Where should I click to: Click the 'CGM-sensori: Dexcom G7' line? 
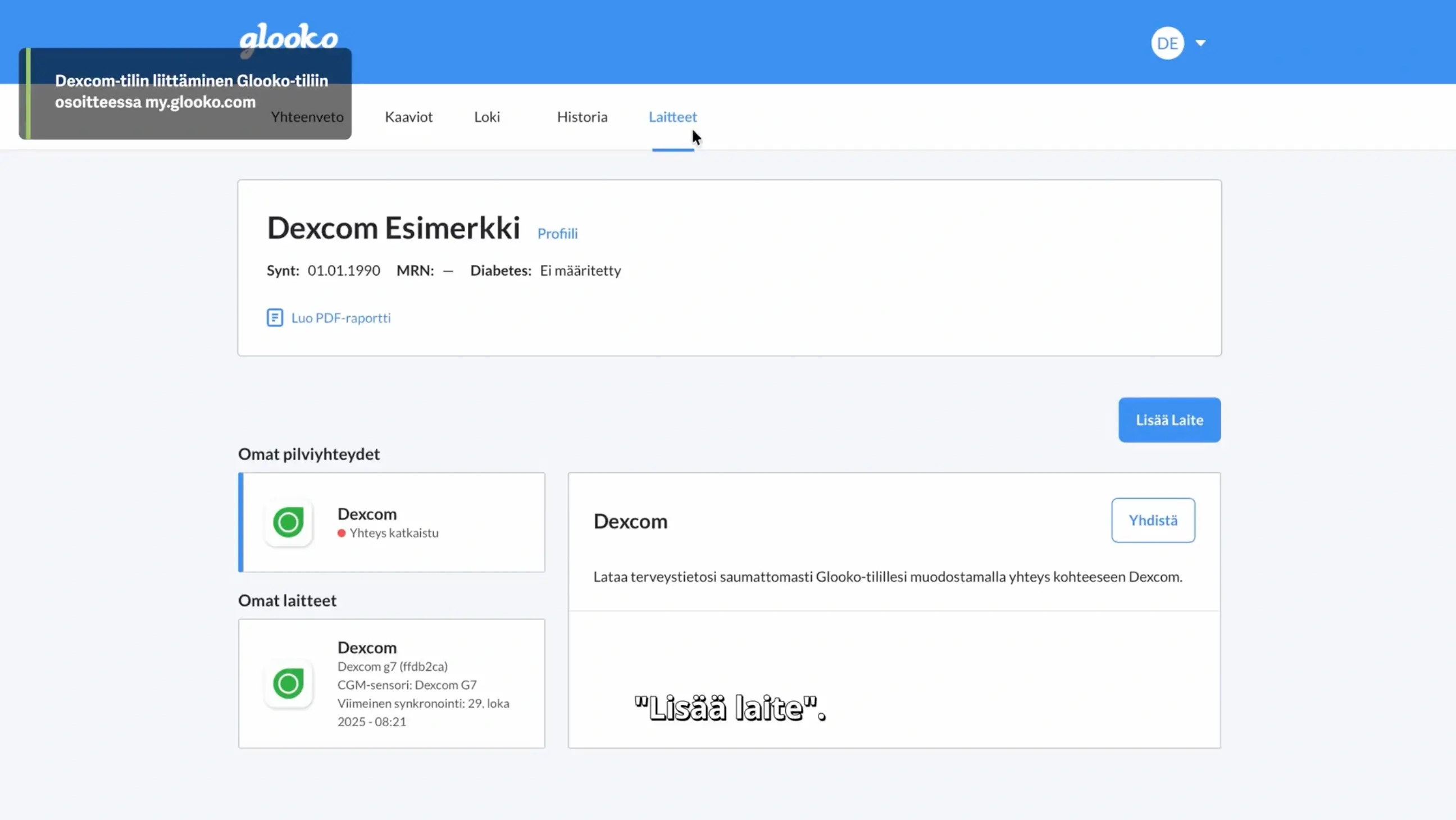407,685
